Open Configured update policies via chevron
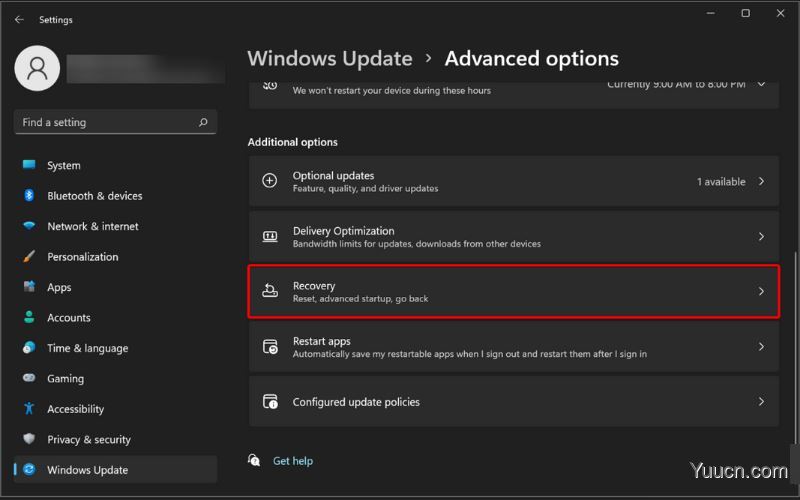800x500 pixels. [x=761, y=402]
